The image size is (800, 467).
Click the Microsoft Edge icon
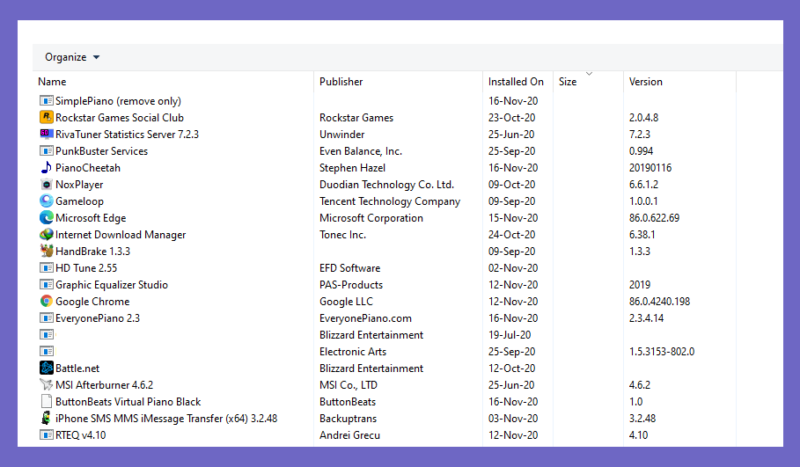[x=46, y=218]
